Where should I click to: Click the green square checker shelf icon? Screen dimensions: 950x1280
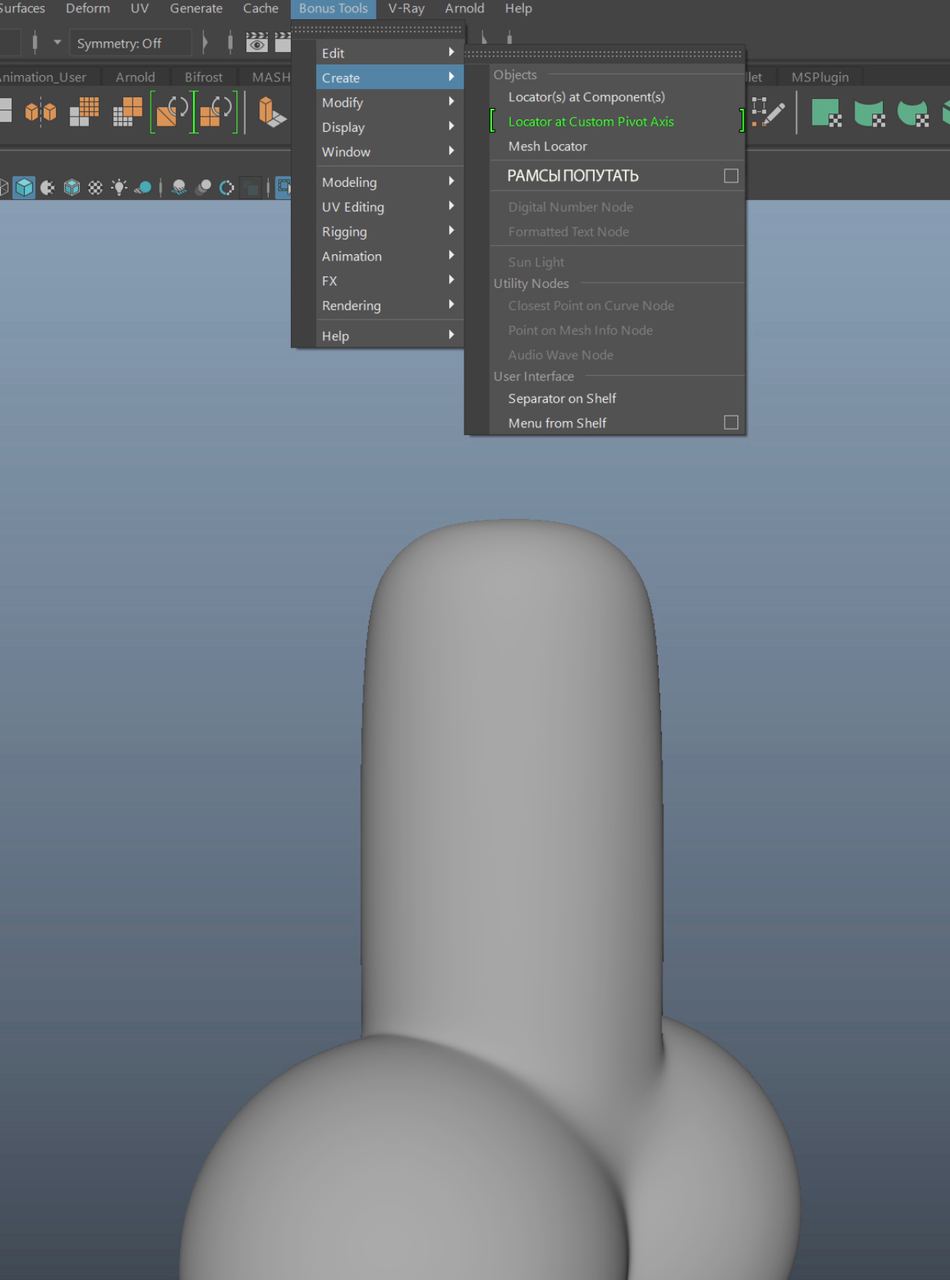click(x=826, y=112)
